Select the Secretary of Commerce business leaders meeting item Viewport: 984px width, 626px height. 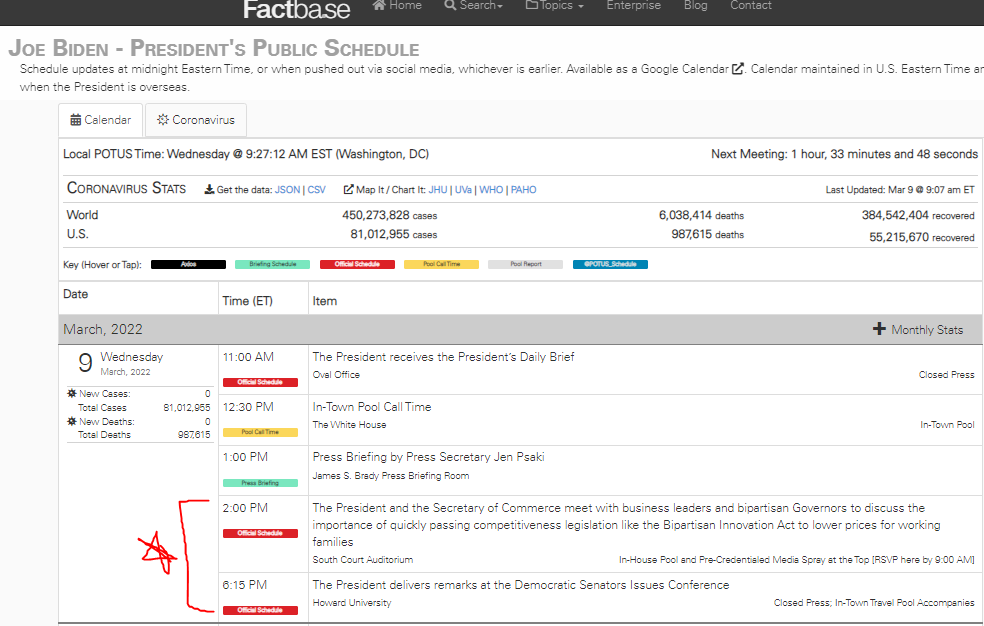pyautogui.click(x=626, y=525)
